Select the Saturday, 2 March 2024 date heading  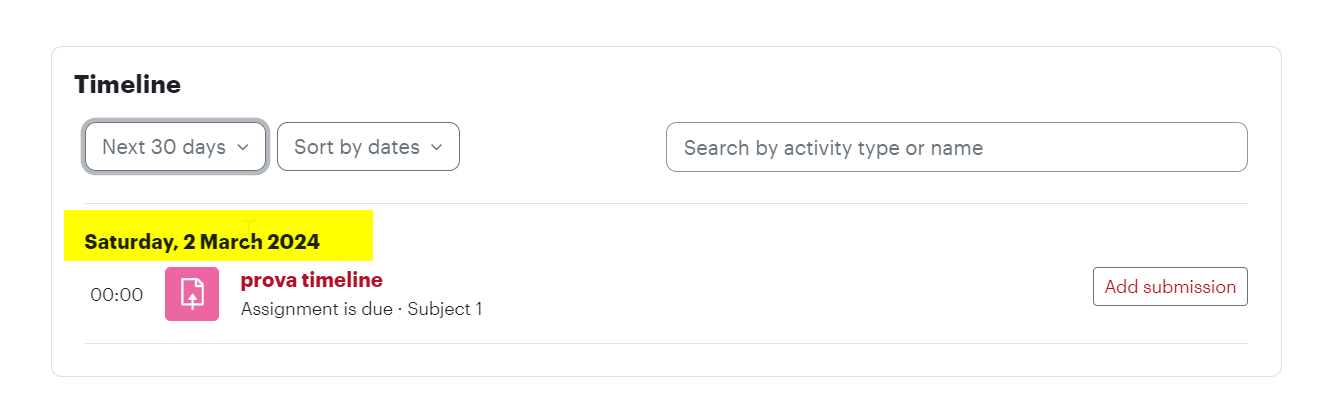click(x=202, y=241)
